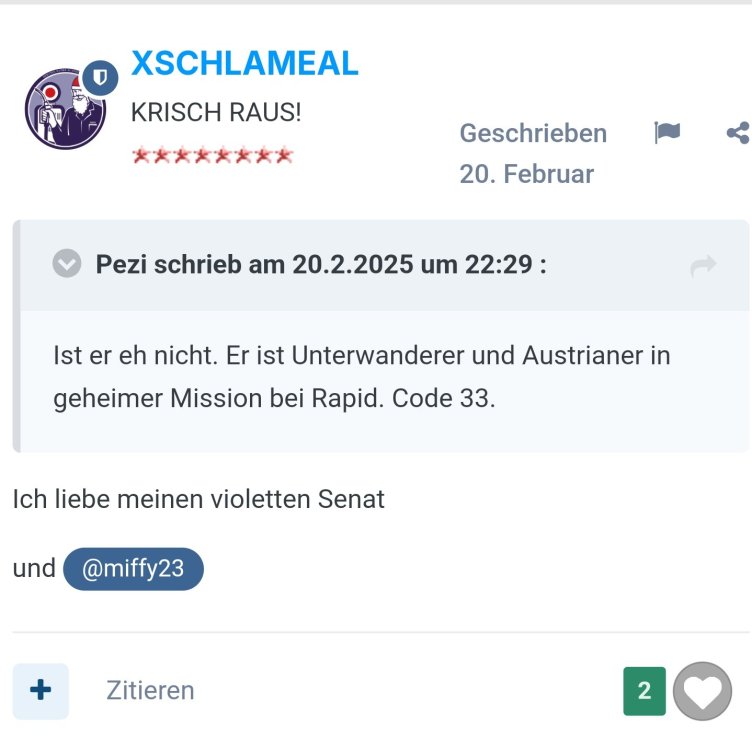The height and width of the screenshot is (750, 752).
Task: Click the name Pezi in the quote header
Action: (x=122, y=265)
